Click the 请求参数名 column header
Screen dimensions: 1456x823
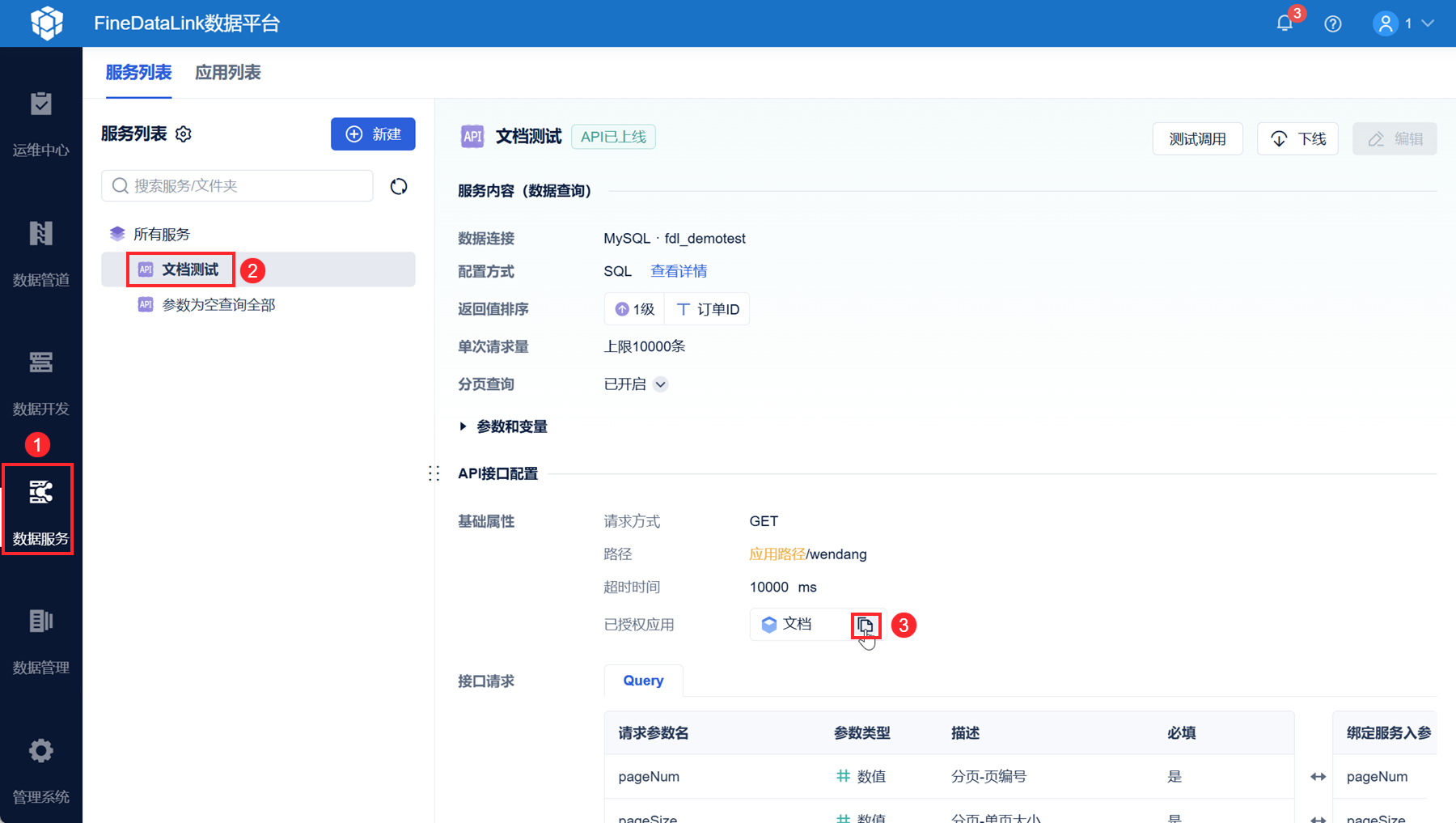654,733
